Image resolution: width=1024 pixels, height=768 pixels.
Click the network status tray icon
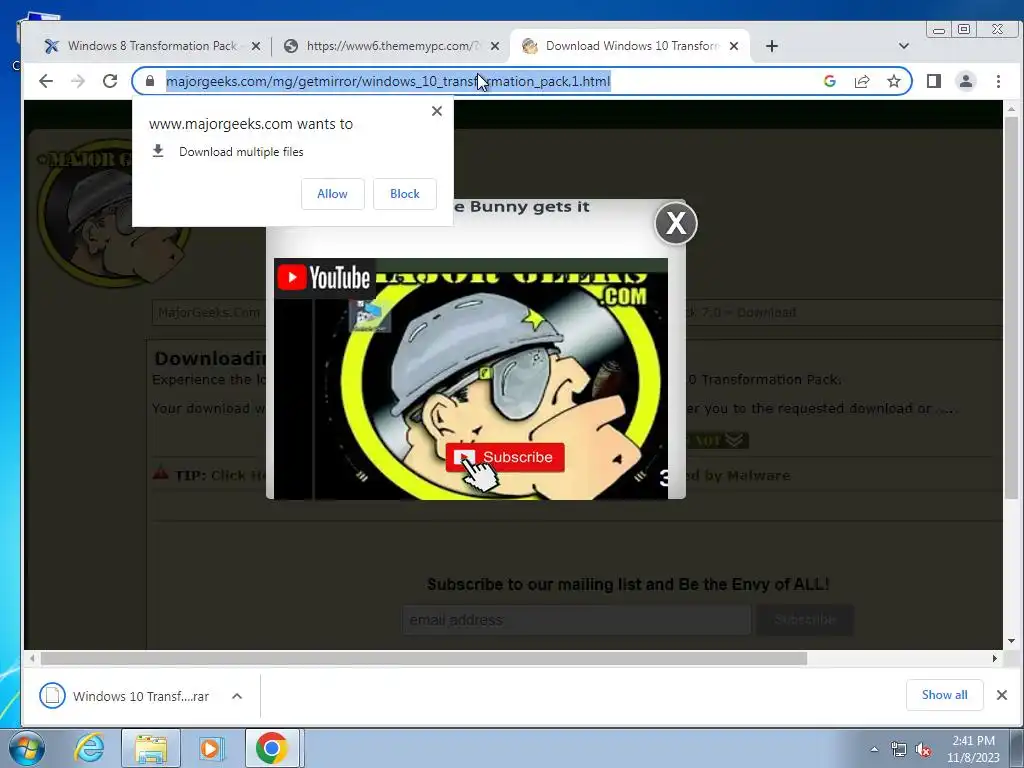(x=899, y=749)
